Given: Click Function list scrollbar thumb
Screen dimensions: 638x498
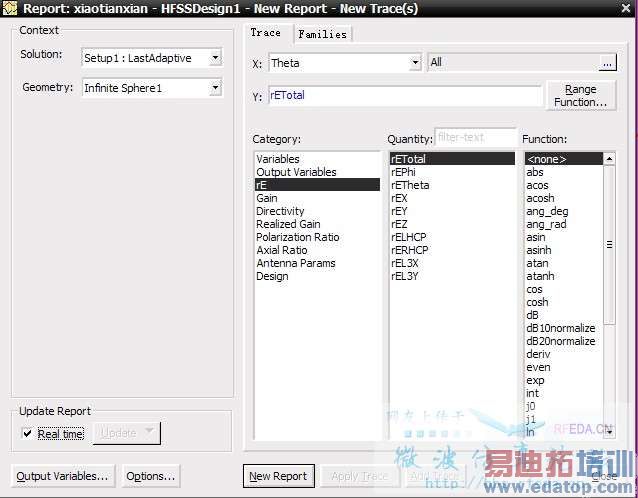Looking at the screenshot, I should 609,245.
